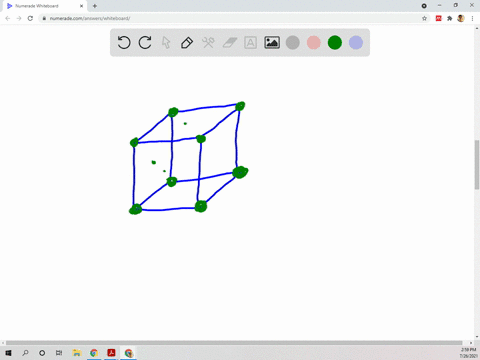This screenshot has width=480, height=360.
Task: Open the Windows Start menu
Action: click(x=8, y=353)
